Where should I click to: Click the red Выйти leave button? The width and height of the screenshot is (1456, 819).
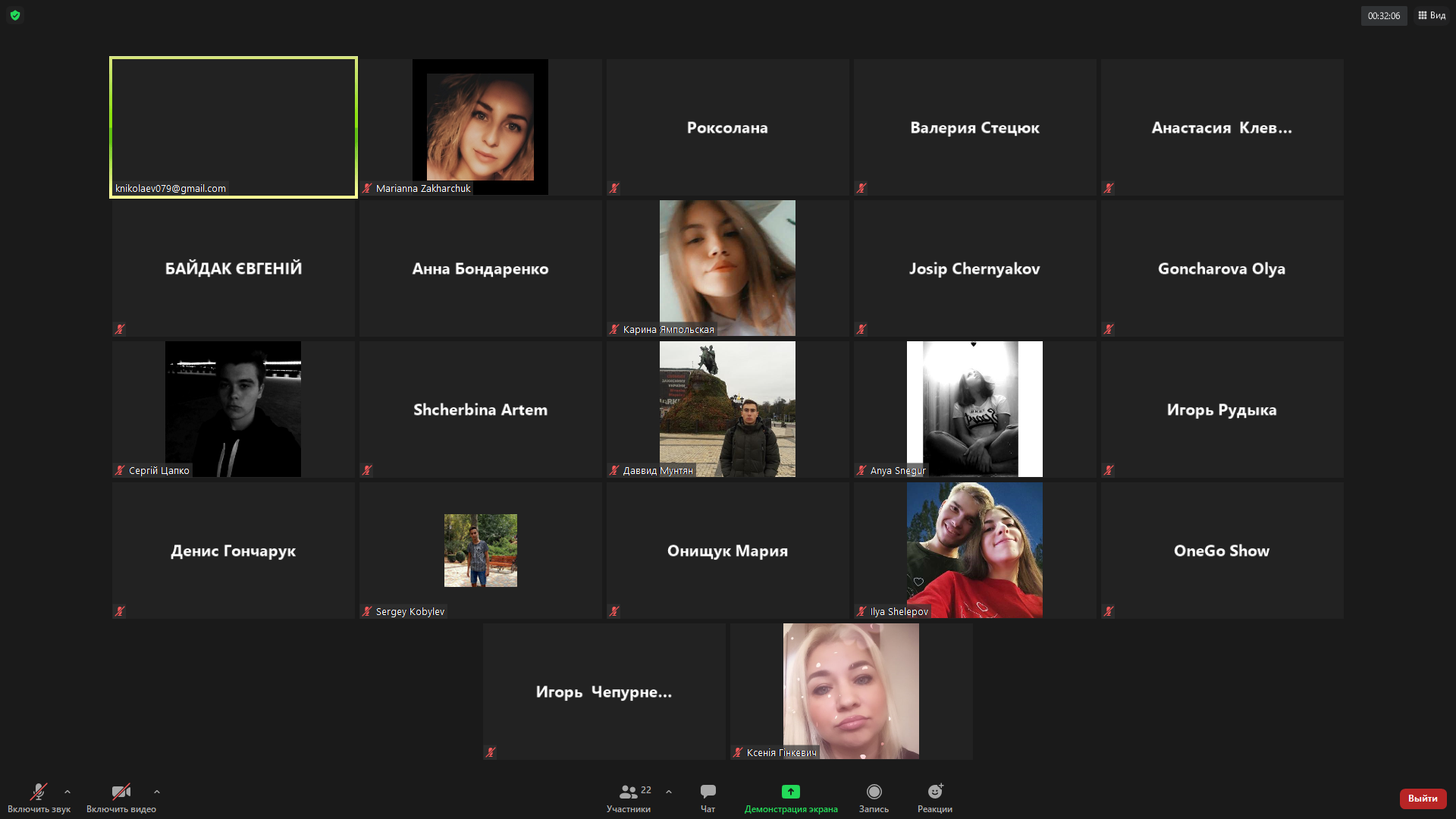[1423, 798]
